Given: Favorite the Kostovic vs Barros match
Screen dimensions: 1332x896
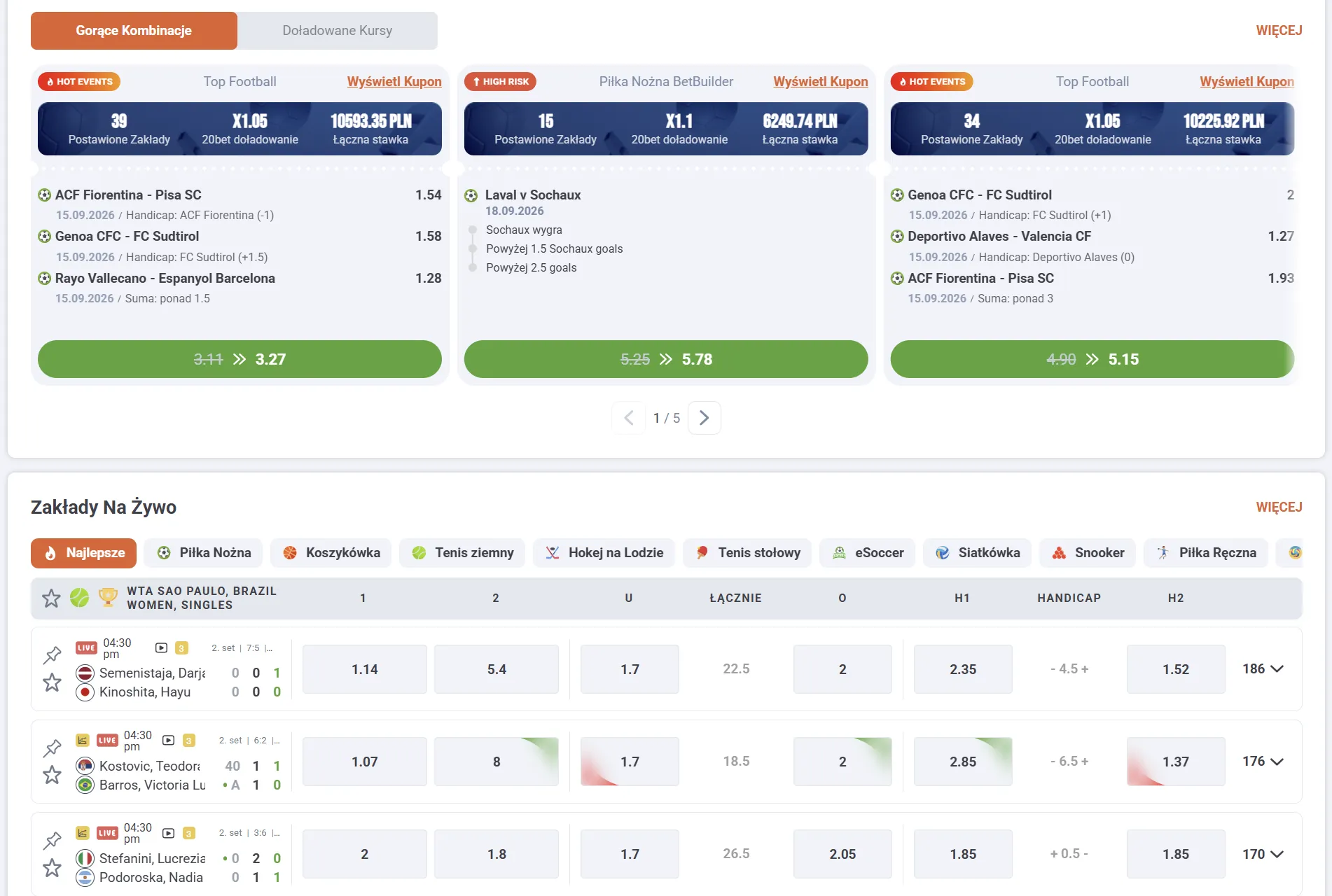Looking at the screenshot, I should click(x=53, y=775).
